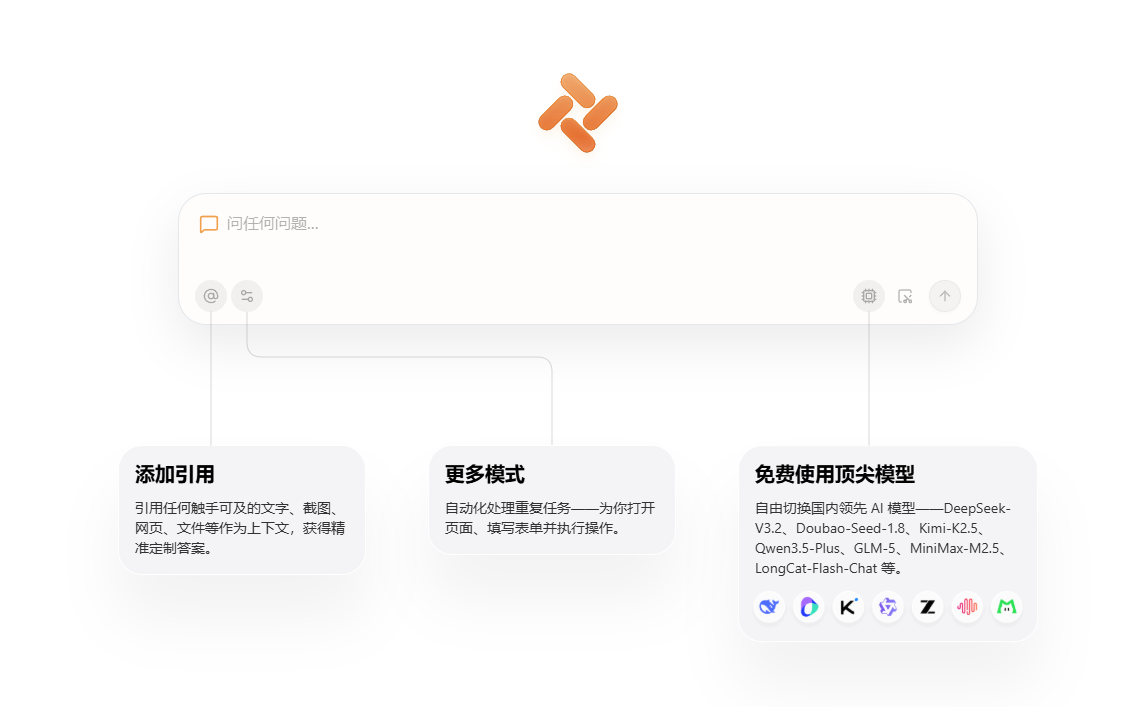Select the Doubao model icon
Screen dimensions: 1129x707
(x=808, y=607)
